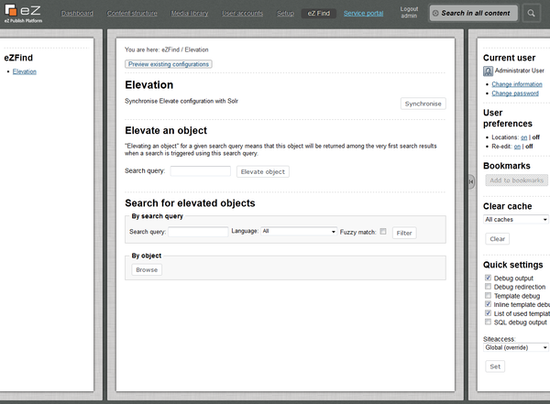
Task: Click the eZ Publish Platform logo
Action: 23,13
